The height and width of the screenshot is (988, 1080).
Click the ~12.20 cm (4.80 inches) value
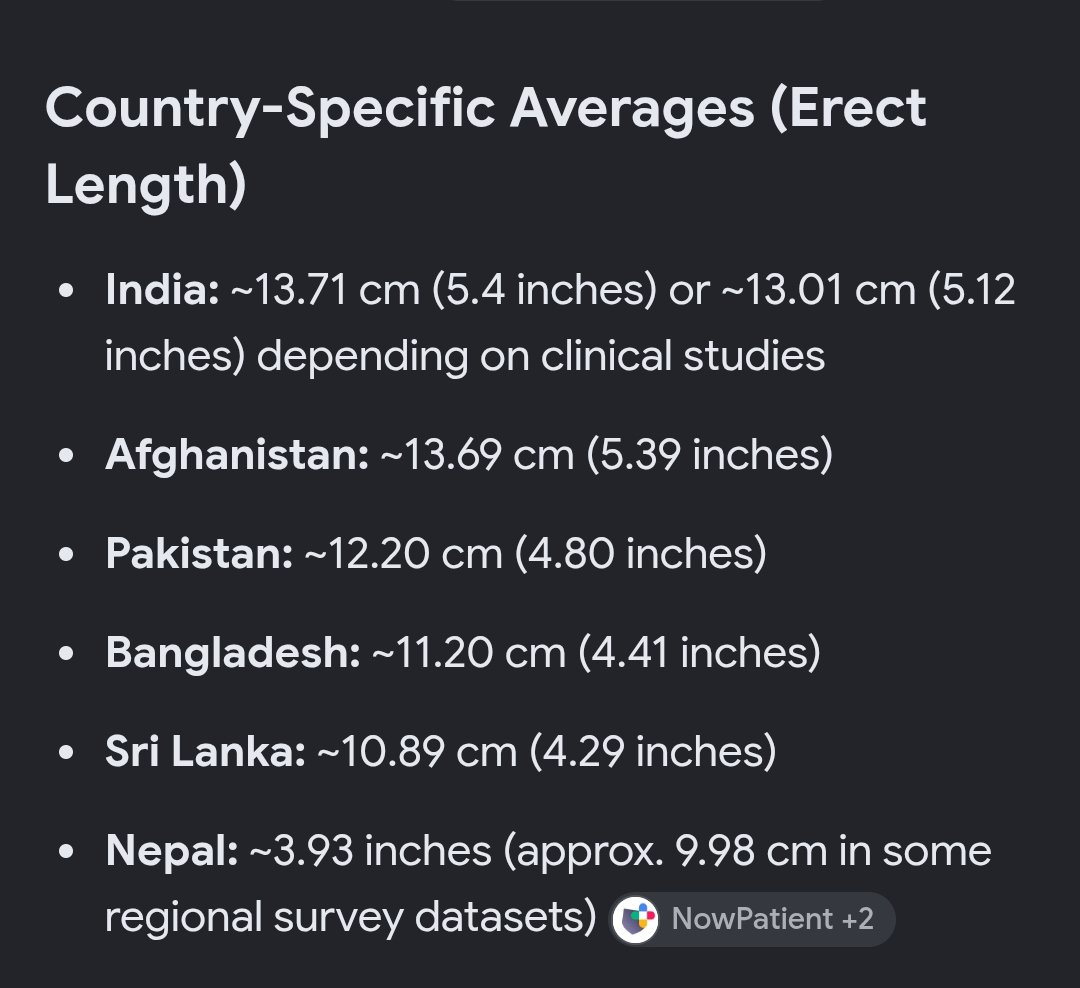click(x=535, y=553)
